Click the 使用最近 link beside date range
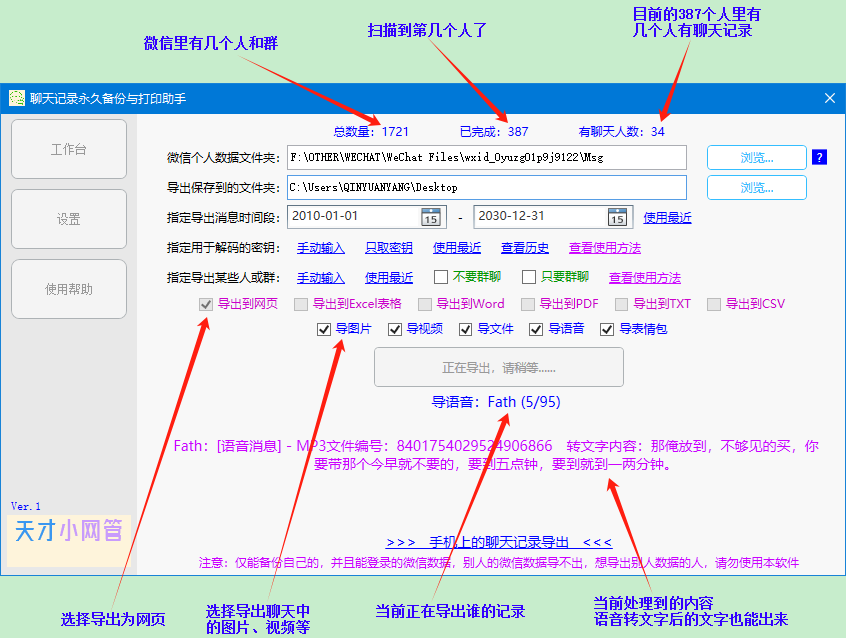The width and height of the screenshot is (846, 638). tap(667, 218)
